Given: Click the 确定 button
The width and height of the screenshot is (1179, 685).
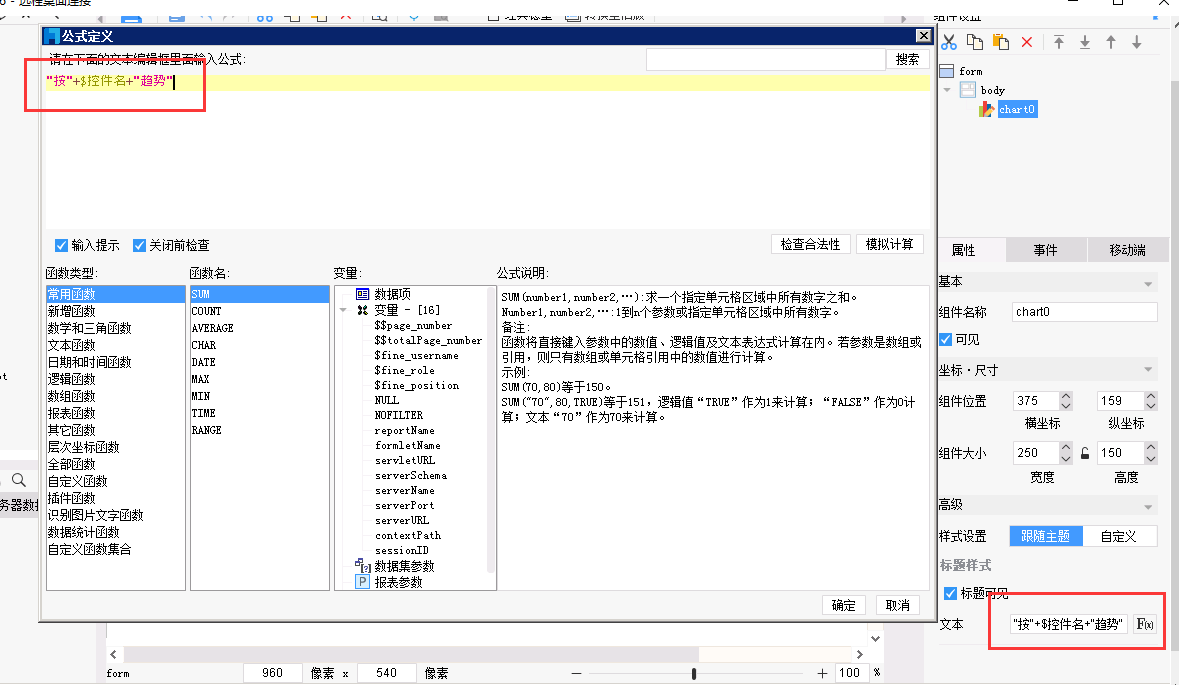Looking at the screenshot, I should pos(844,605).
